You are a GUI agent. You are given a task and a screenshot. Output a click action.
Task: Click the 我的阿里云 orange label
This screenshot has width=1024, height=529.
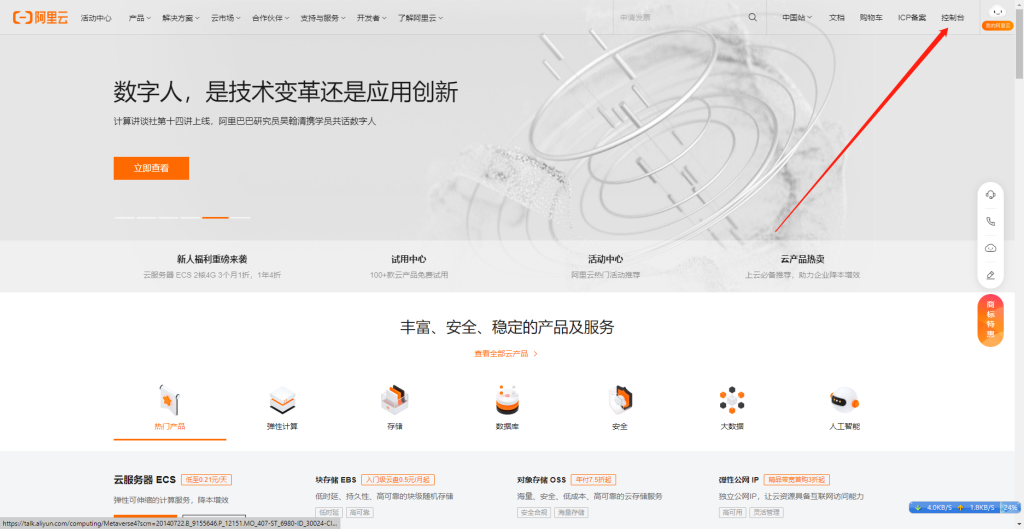coord(997,26)
